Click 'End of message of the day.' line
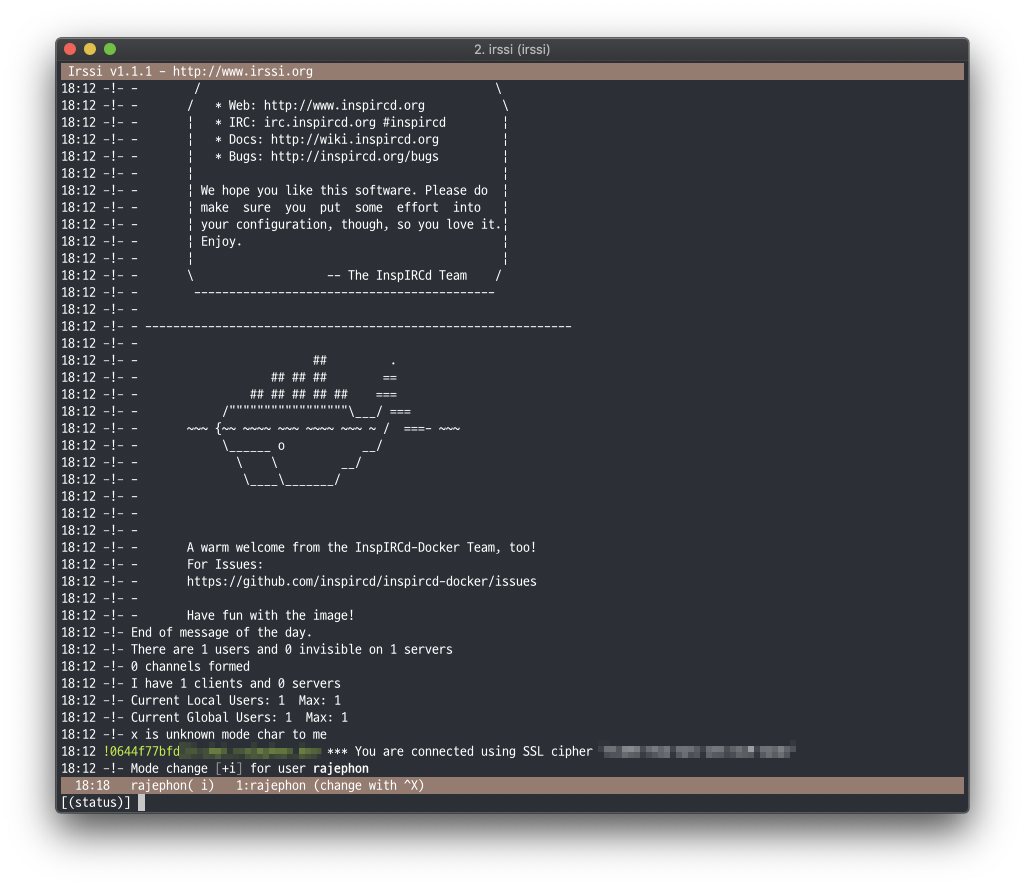The height and width of the screenshot is (887, 1025). point(221,632)
